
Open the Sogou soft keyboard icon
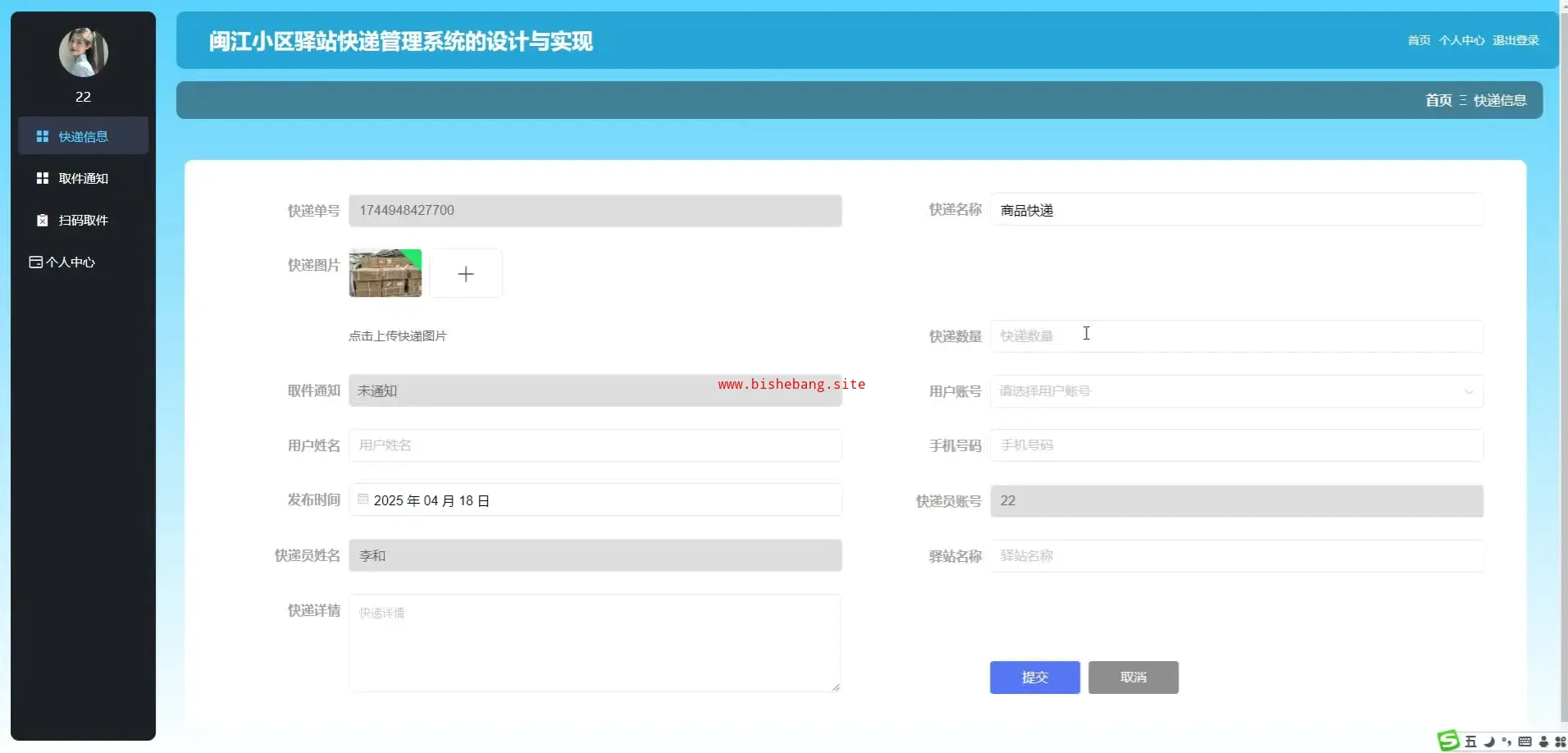point(1525,742)
